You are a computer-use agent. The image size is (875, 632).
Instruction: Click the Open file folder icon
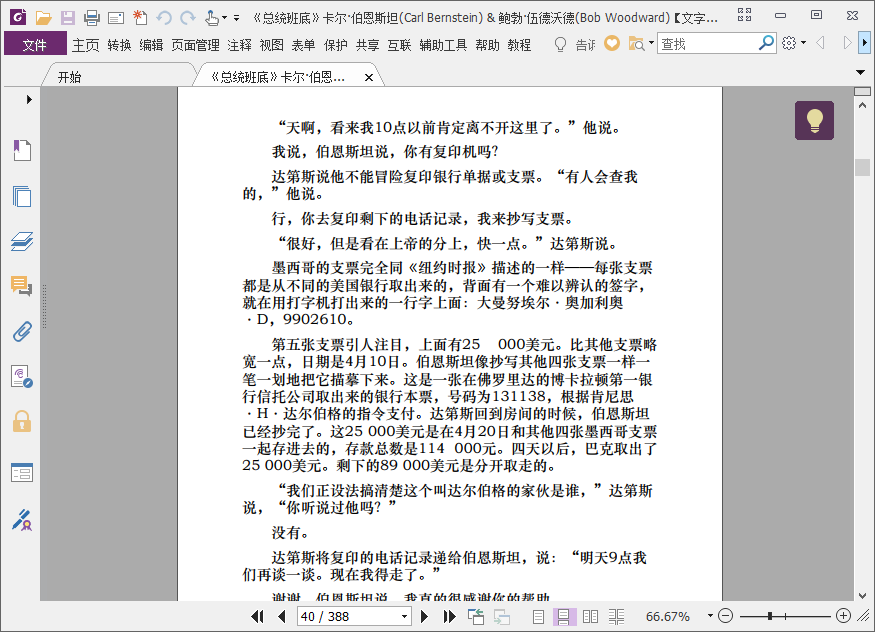tap(43, 18)
